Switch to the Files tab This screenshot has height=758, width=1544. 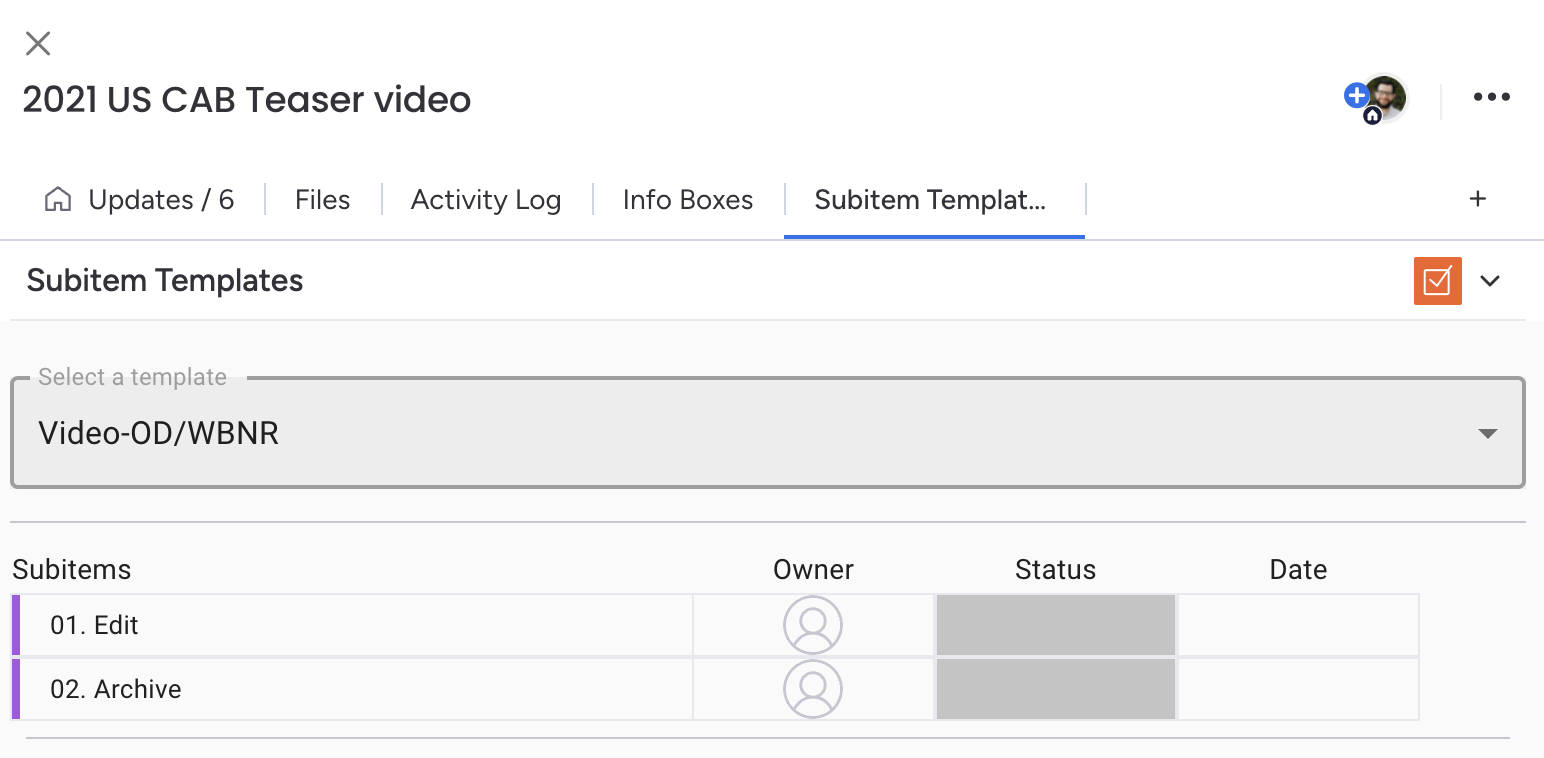(x=322, y=200)
